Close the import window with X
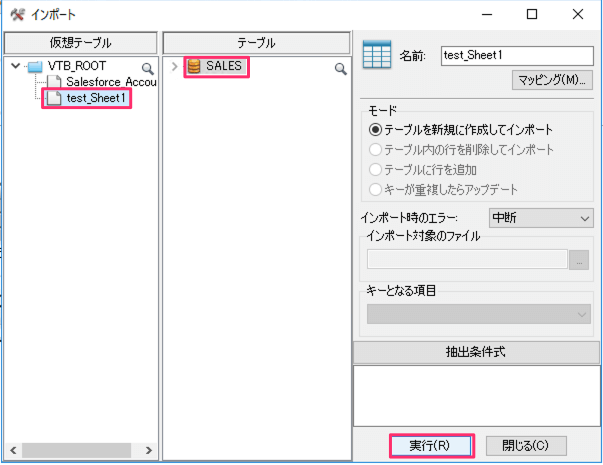 578,15
